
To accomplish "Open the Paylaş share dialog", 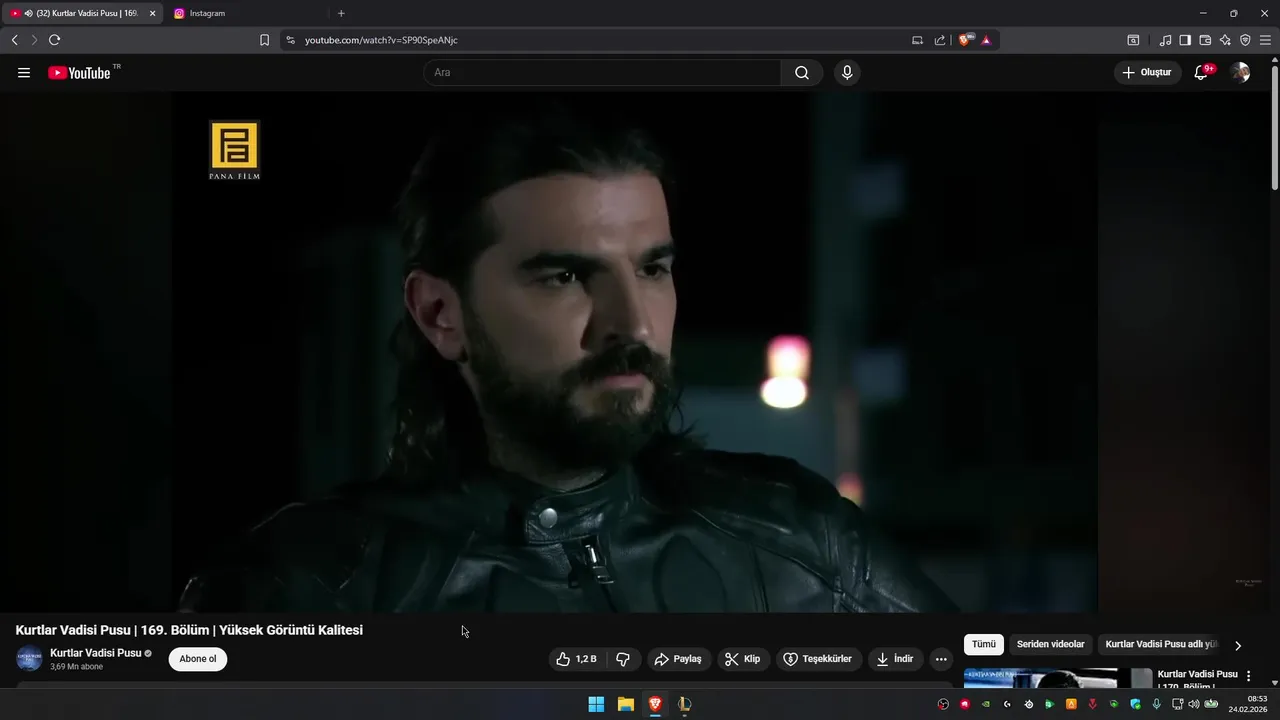I will pos(679,659).
